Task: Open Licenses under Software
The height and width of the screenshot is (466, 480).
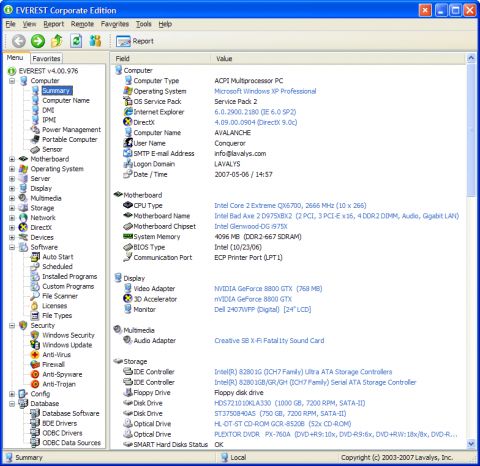Action: (x=55, y=306)
